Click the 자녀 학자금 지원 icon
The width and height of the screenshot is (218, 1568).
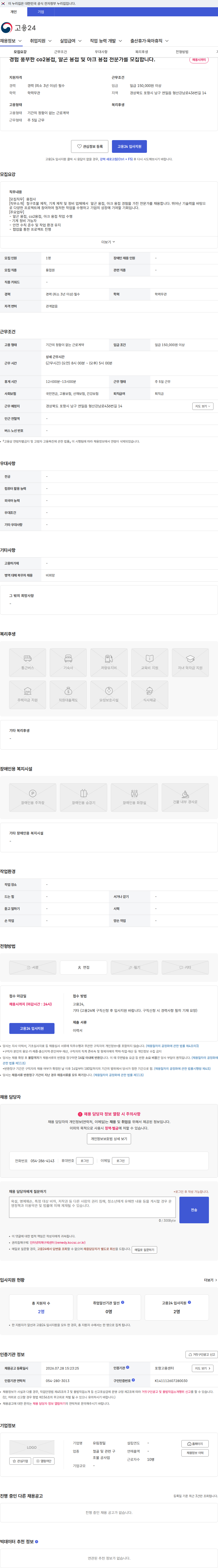pyautogui.click(x=190, y=662)
